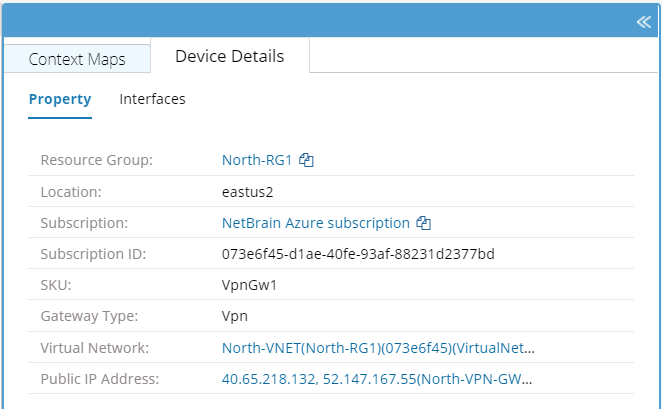Open the North-VNET virtual network link
Screen dimensions: 662x409
click(x=378, y=348)
